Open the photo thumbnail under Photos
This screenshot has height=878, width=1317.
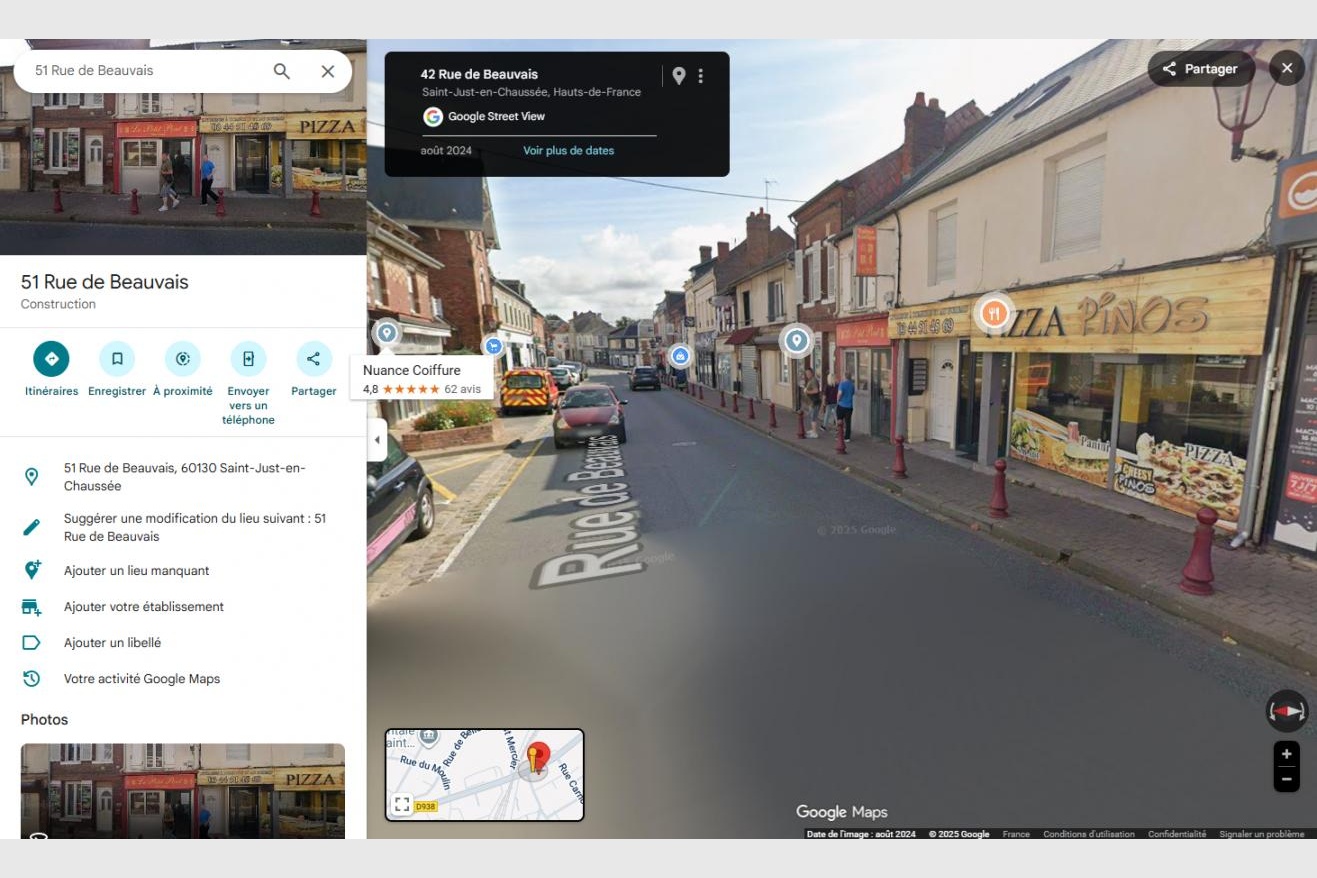(x=183, y=790)
